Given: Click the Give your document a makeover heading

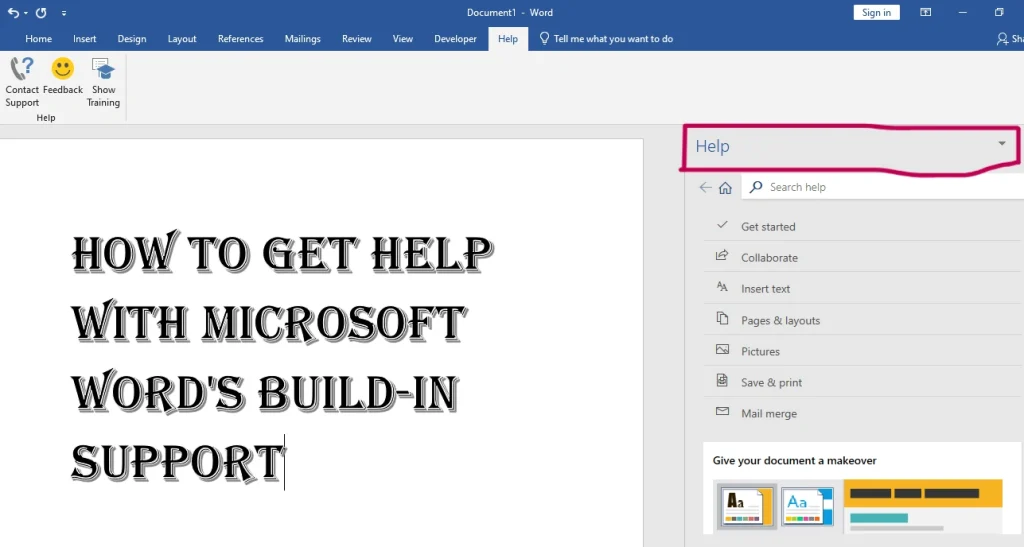Looking at the screenshot, I should point(794,460).
